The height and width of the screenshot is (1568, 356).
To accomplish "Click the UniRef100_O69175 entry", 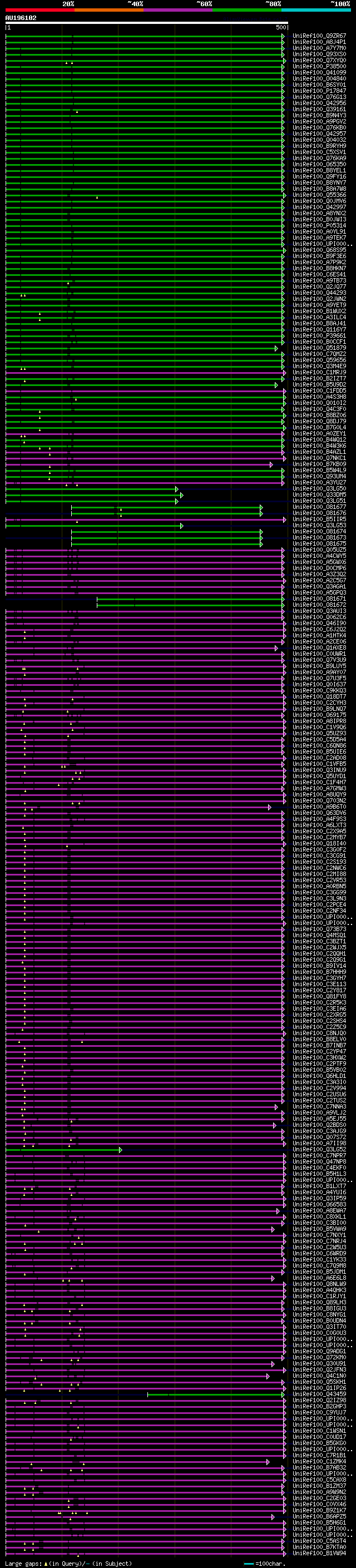I will click(319, 715).
